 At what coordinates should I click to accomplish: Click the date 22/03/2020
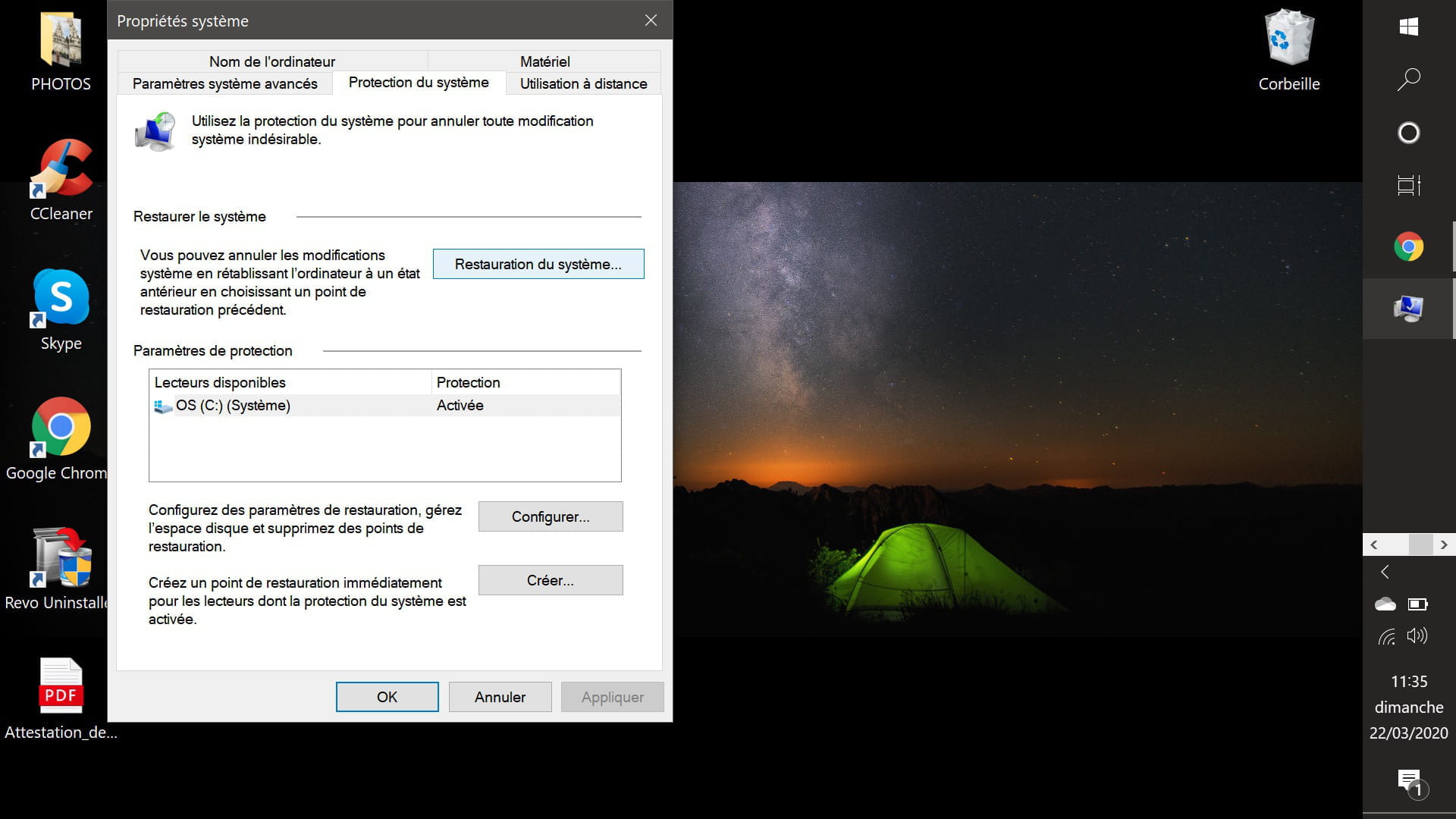click(1409, 733)
